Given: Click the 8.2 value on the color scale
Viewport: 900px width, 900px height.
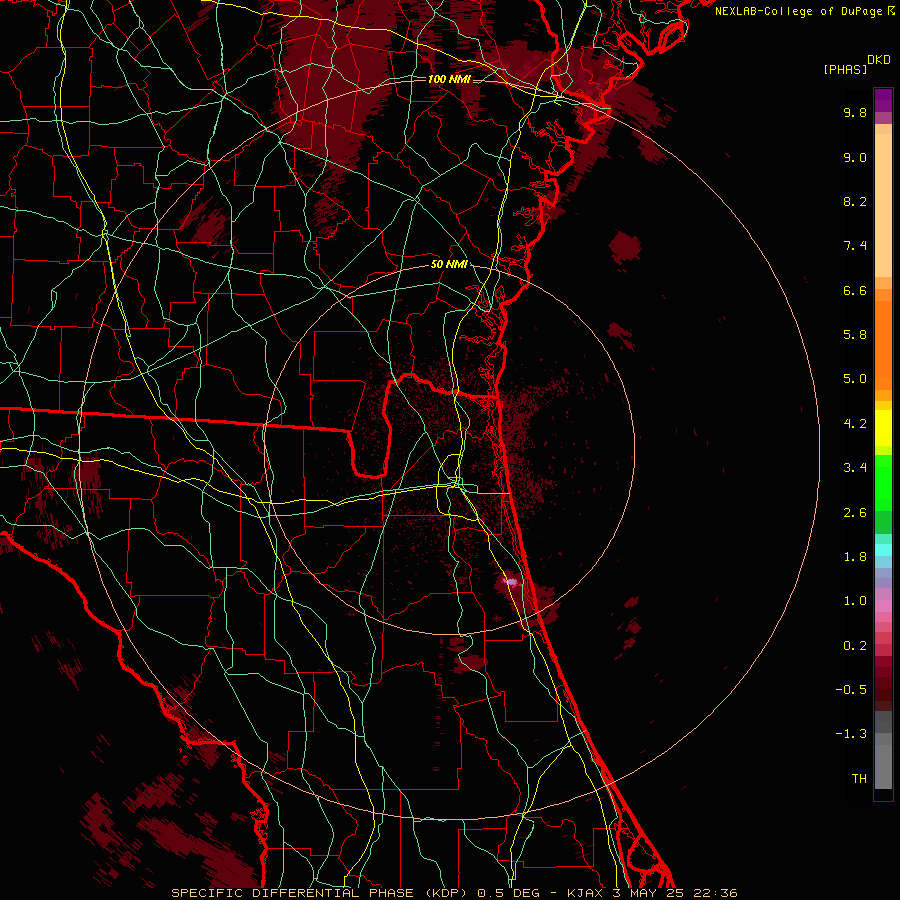Looking at the screenshot, I should coord(855,201).
